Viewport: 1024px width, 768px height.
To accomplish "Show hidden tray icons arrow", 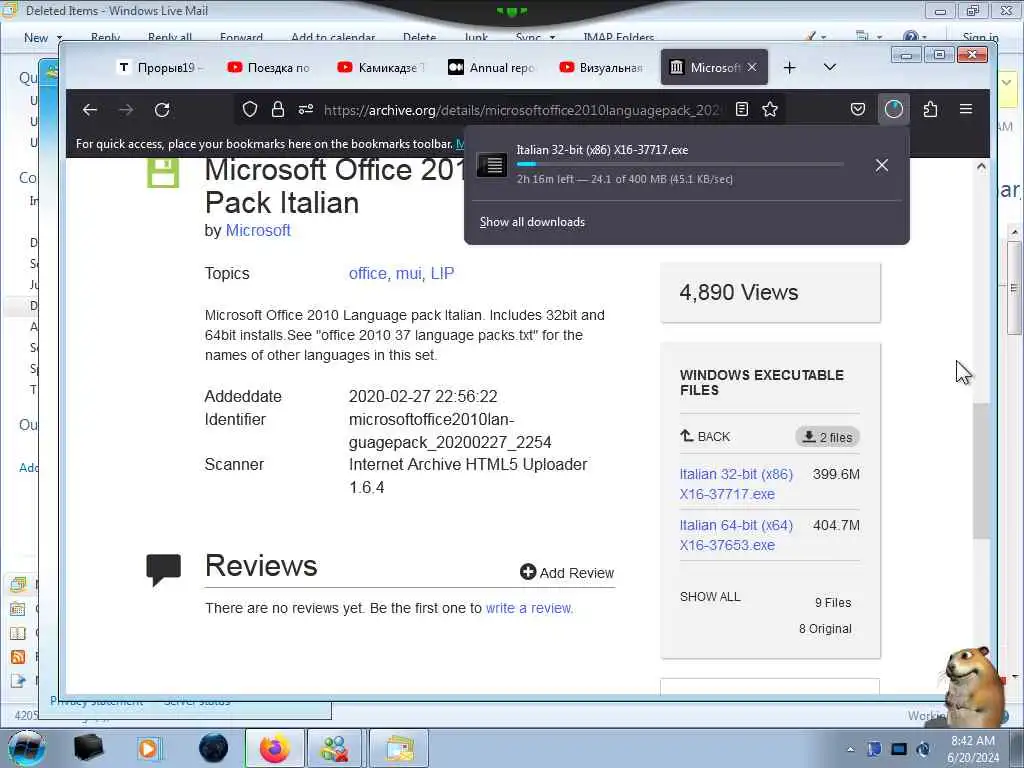I will point(850,750).
